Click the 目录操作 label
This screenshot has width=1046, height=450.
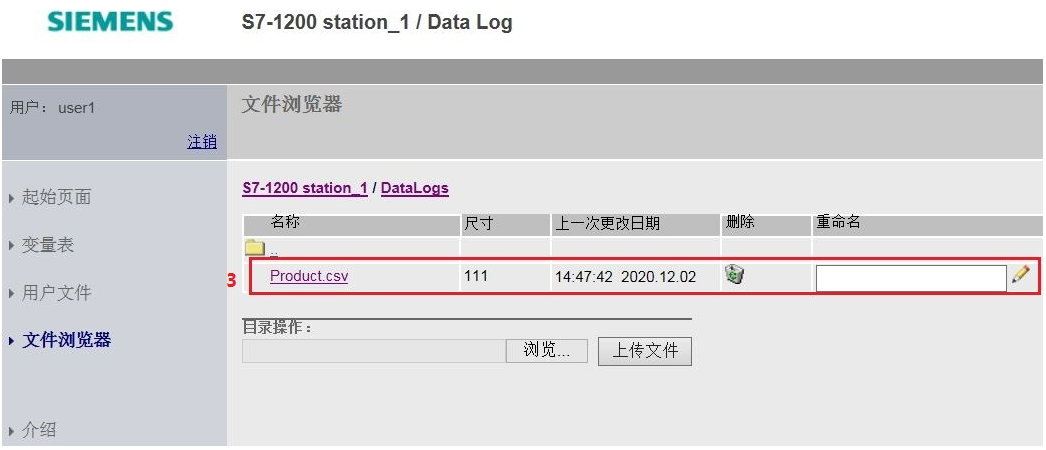pos(277,327)
